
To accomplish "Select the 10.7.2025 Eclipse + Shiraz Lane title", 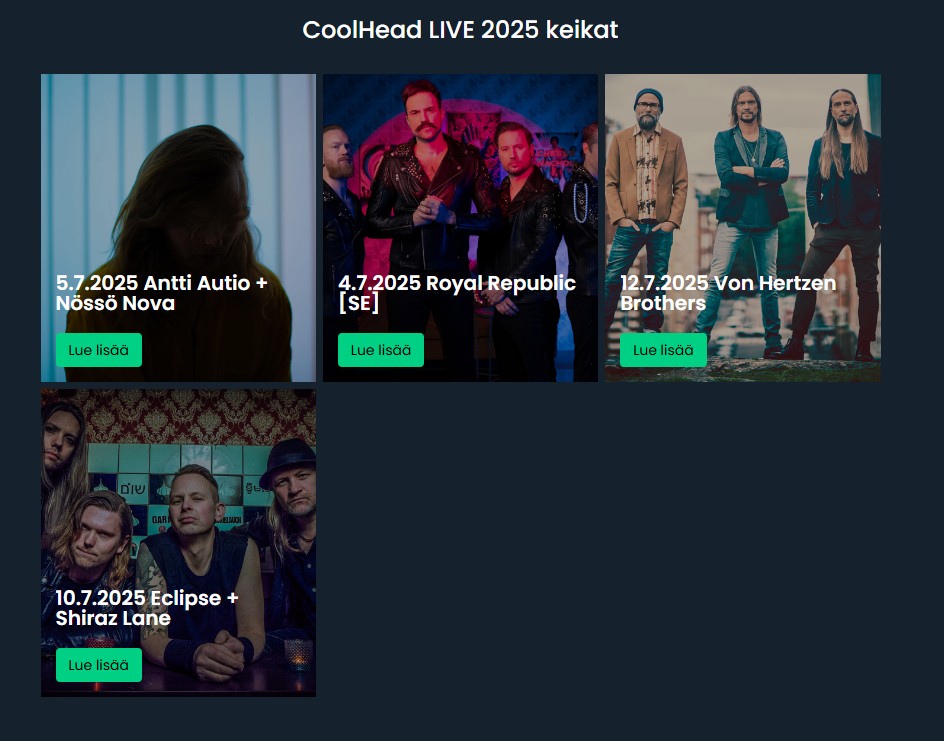I will [x=147, y=607].
